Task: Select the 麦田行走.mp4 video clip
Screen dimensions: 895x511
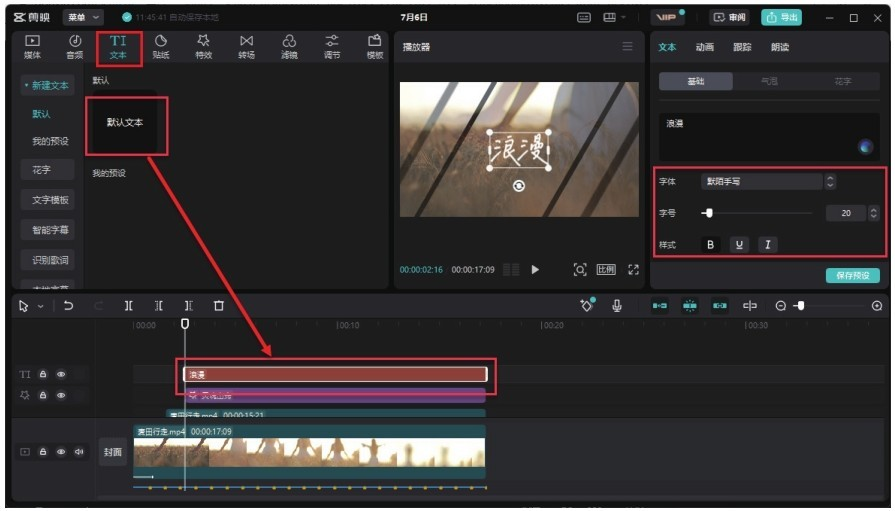Action: point(309,451)
